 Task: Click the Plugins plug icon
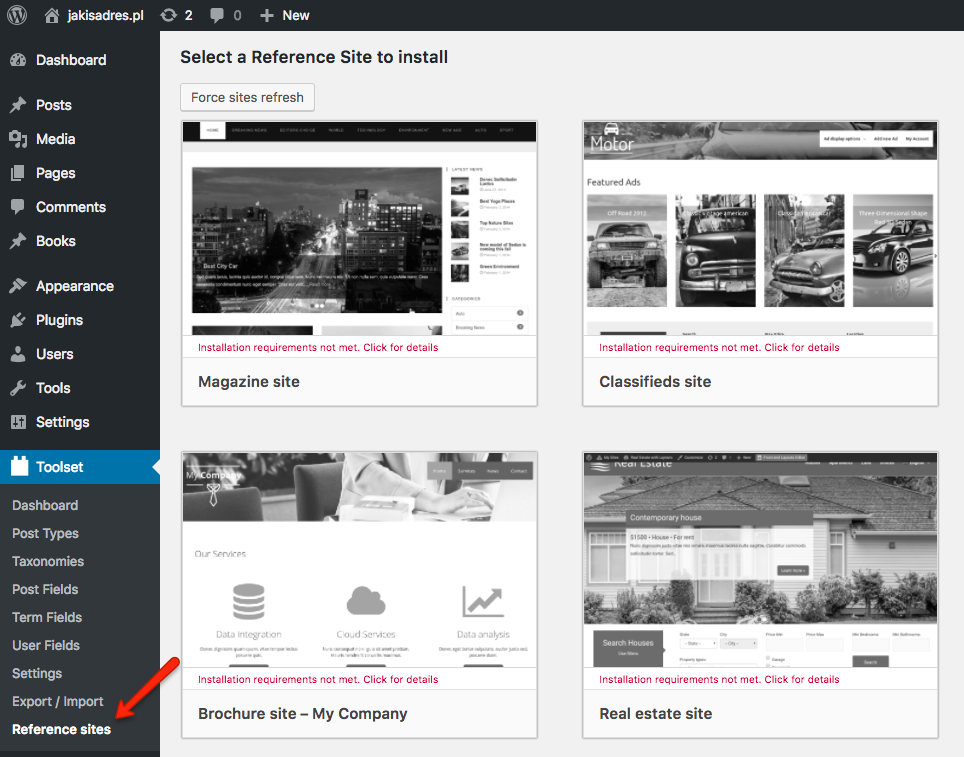[x=18, y=320]
